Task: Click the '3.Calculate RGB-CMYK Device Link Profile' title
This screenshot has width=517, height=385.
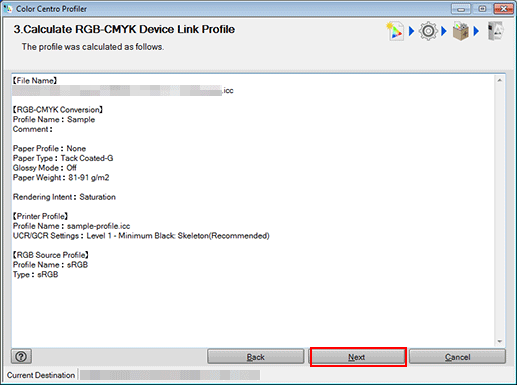Action: click(124, 29)
